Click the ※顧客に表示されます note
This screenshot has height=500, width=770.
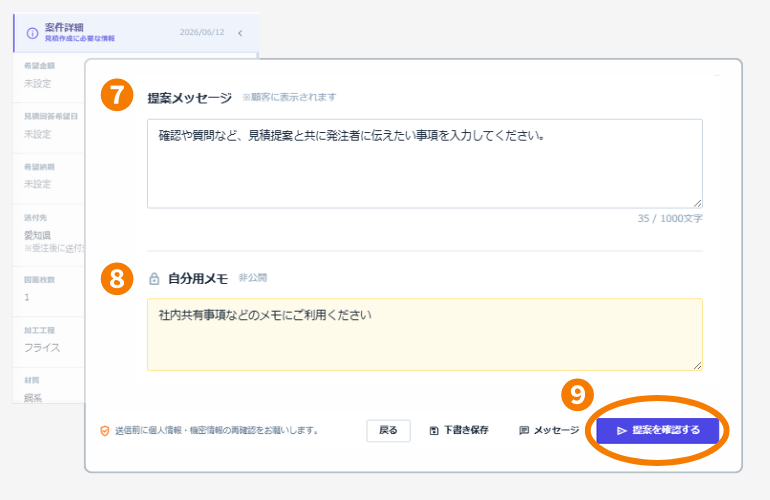[x=289, y=97]
